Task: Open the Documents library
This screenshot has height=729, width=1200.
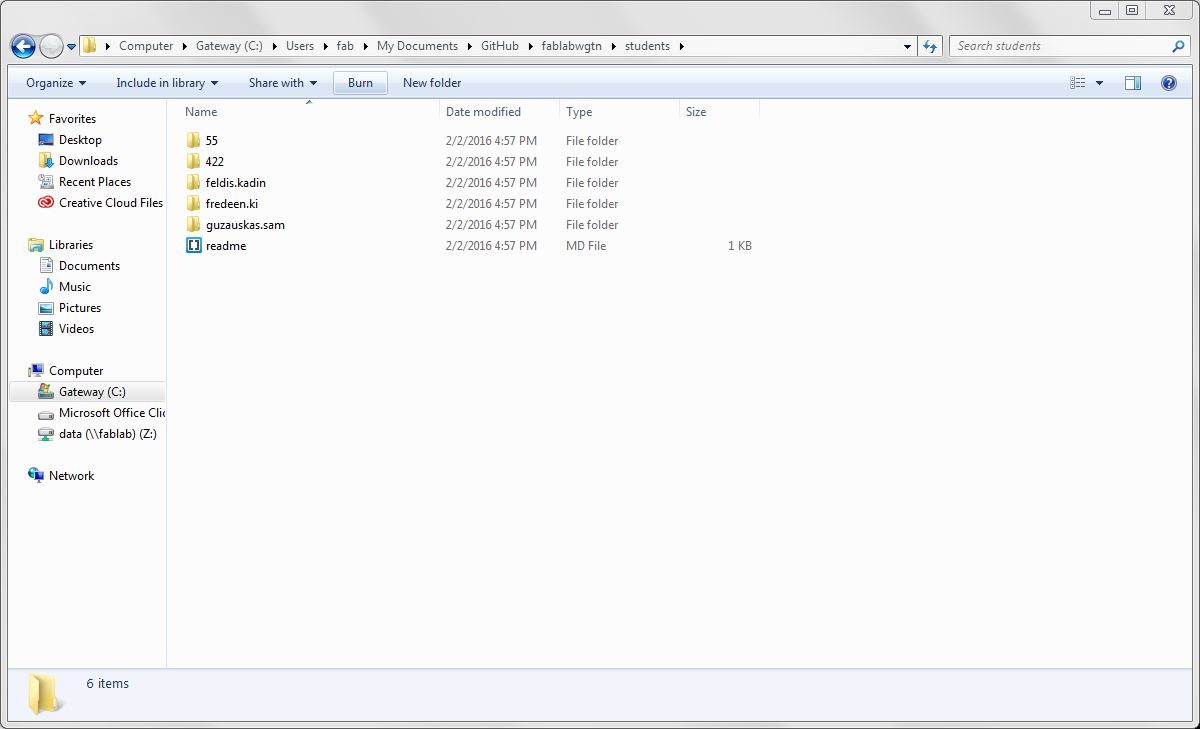Action: [x=89, y=266]
